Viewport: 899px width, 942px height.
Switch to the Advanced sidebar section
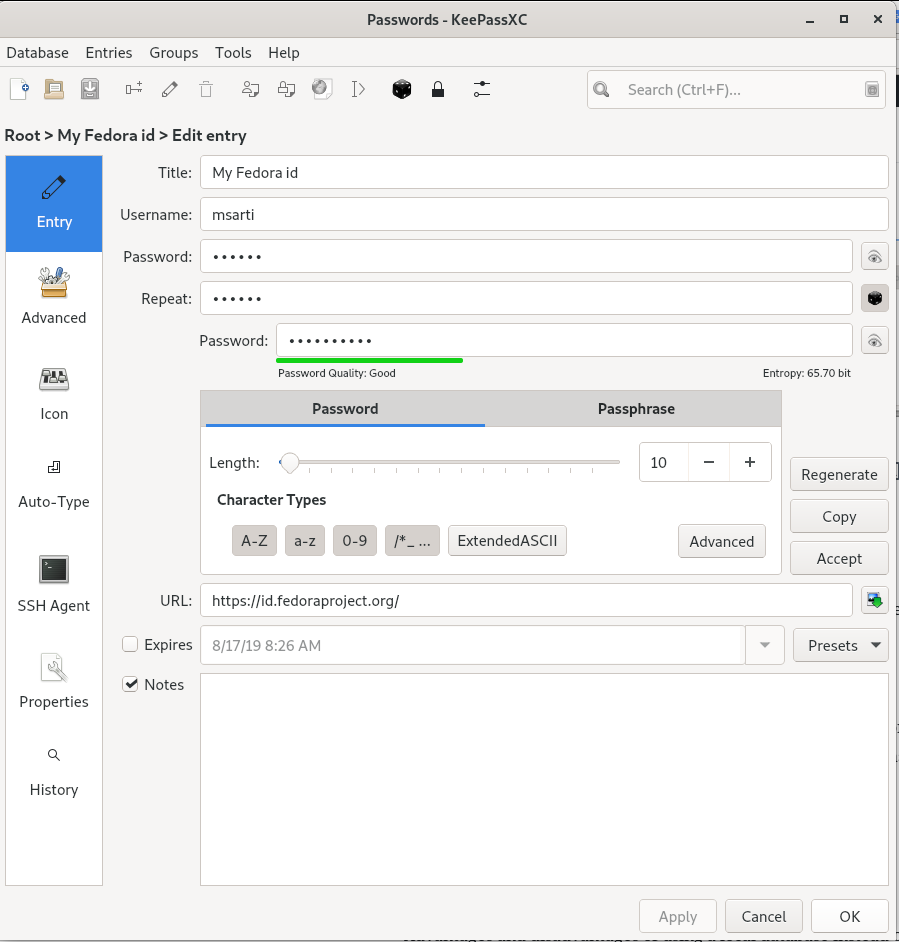pyautogui.click(x=54, y=295)
